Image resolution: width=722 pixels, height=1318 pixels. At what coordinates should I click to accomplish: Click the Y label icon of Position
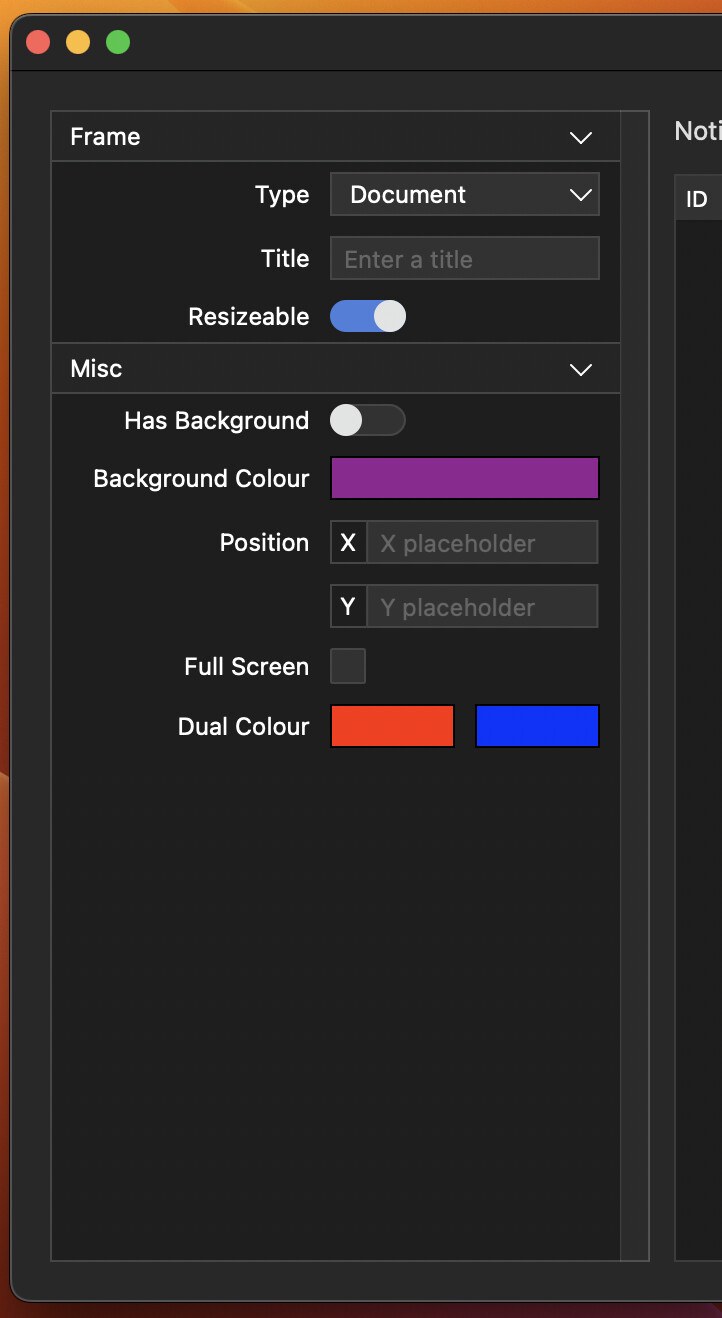348,606
